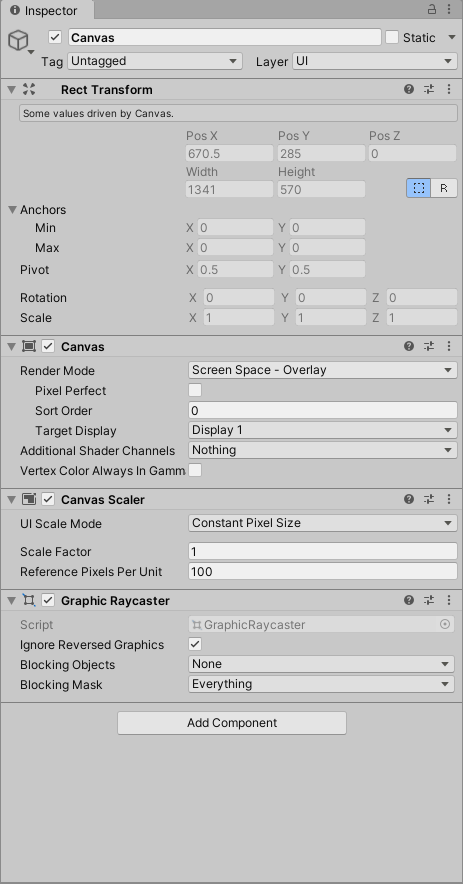463x884 pixels.
Task: Uncheck Ignore Reversed Graphics
Action: (x=195, y=644)
